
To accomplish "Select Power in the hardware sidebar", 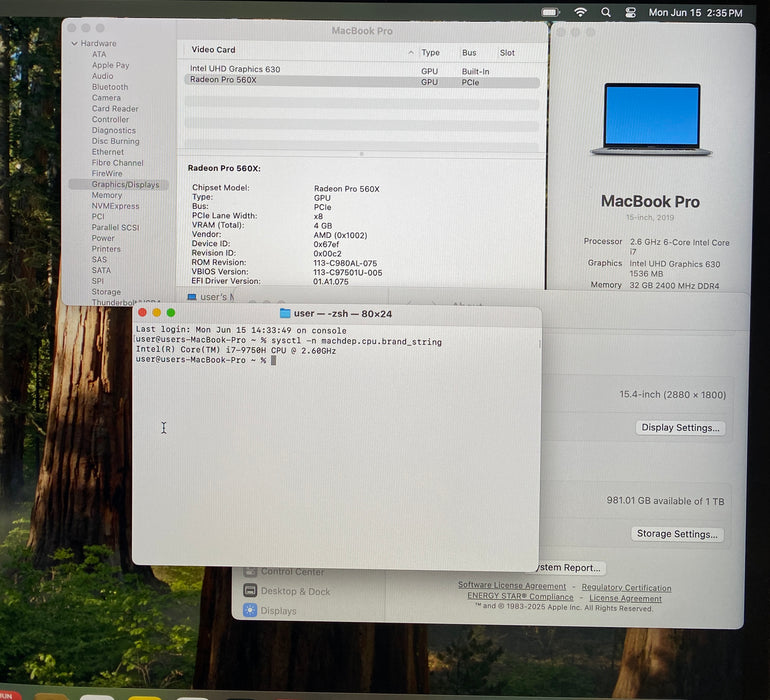I will [103, 238].
